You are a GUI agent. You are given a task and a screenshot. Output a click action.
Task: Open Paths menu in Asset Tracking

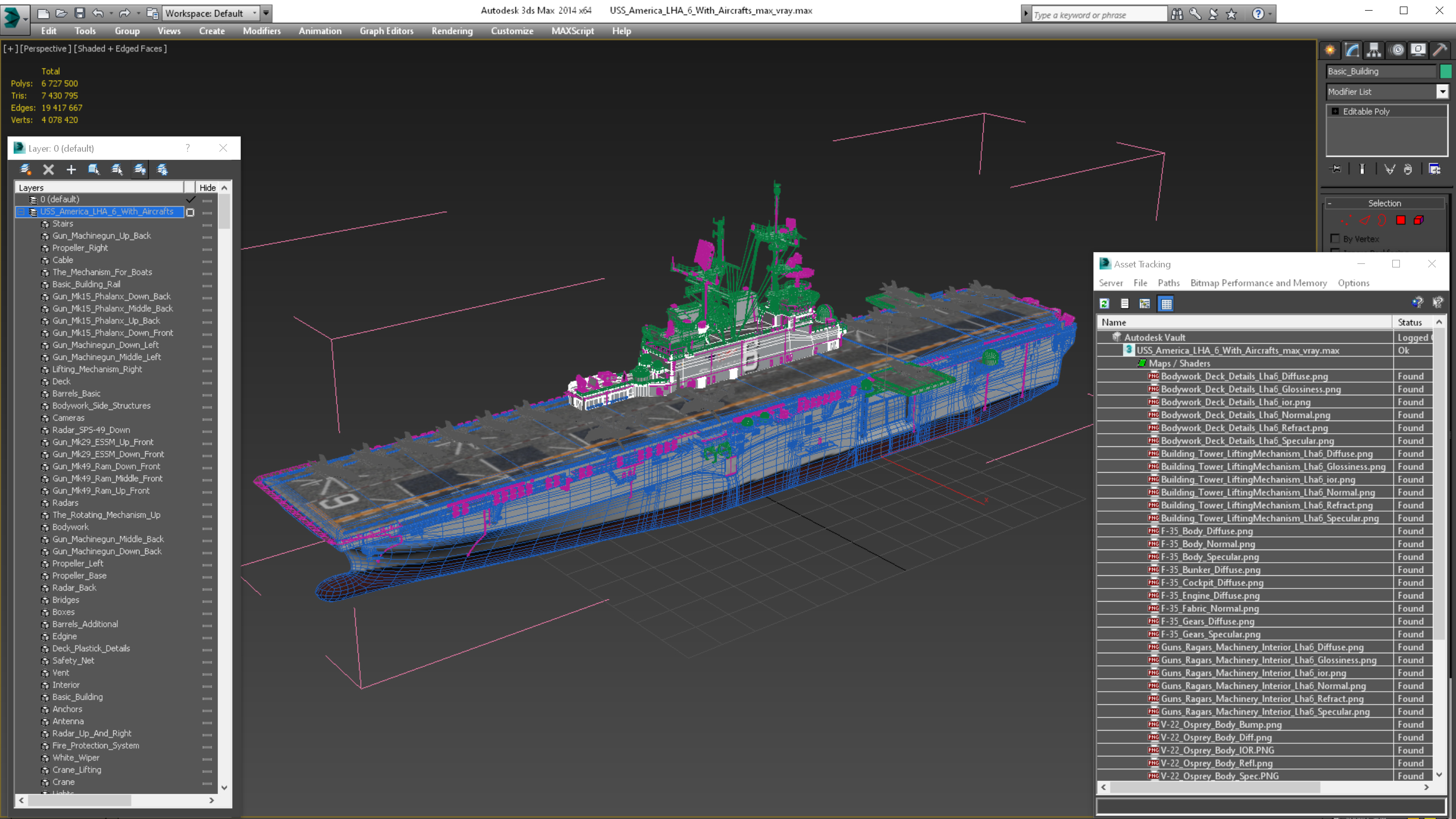click(1168, 283)
